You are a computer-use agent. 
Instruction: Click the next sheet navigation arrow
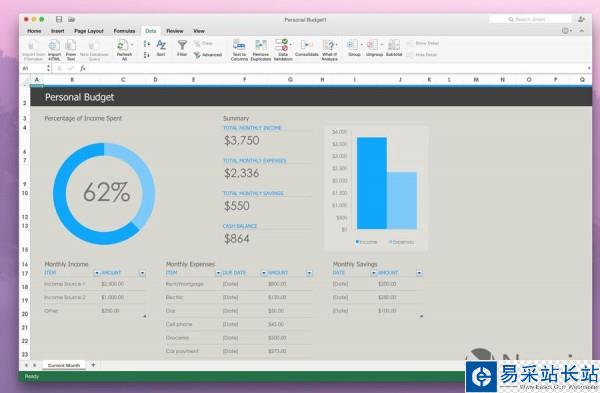pos(34,365)
